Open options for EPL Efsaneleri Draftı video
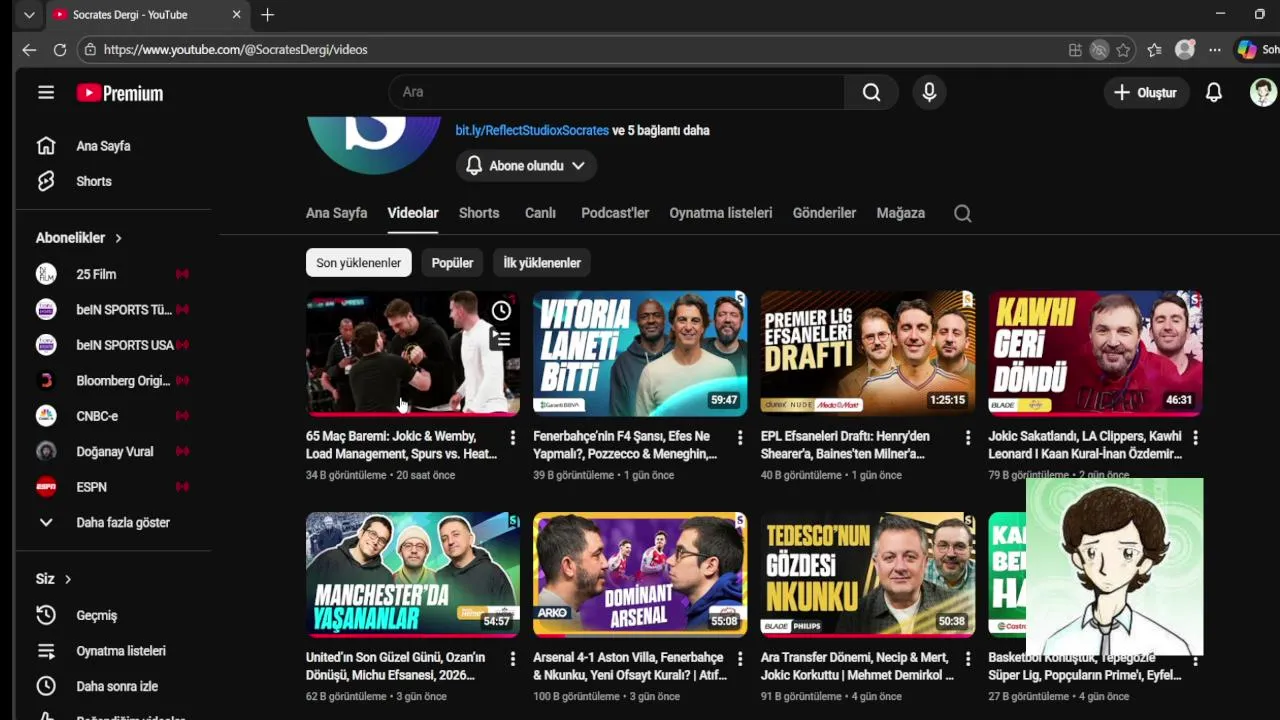 click(967, 437)
